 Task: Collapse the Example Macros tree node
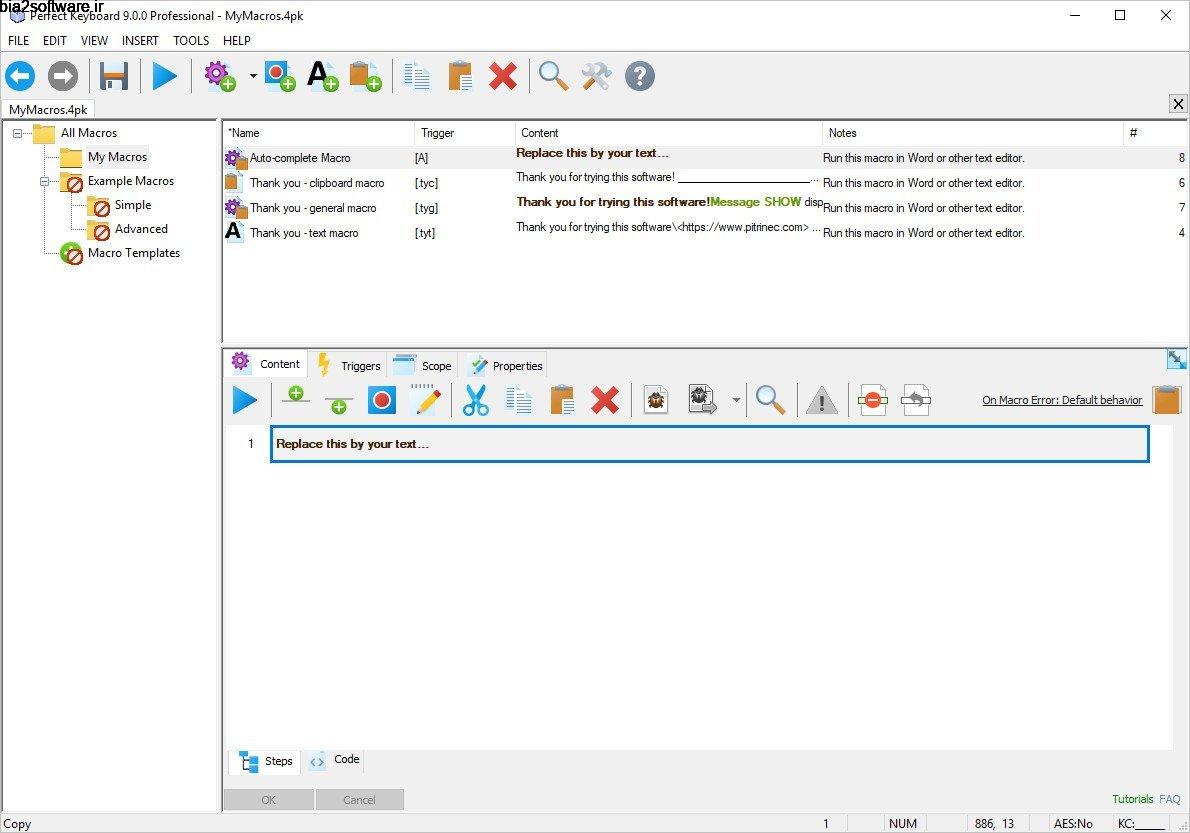point(45,182)
